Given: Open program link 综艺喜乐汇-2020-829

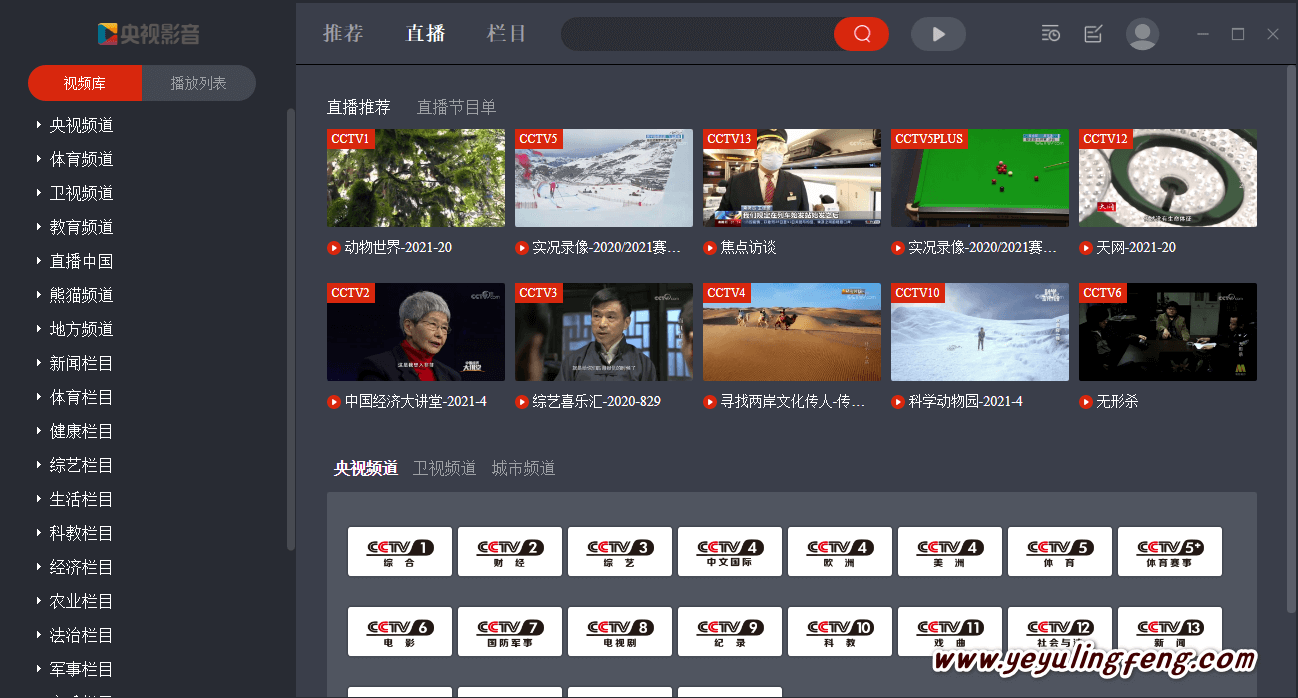Looking at the screenshot, I should [596, 402].
